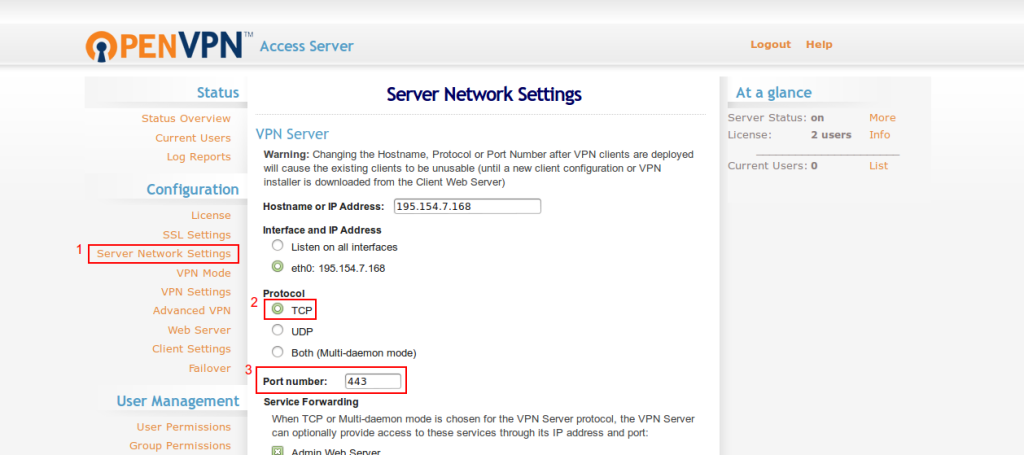Open User Permissions page
1024x455 pixels.
184,427
